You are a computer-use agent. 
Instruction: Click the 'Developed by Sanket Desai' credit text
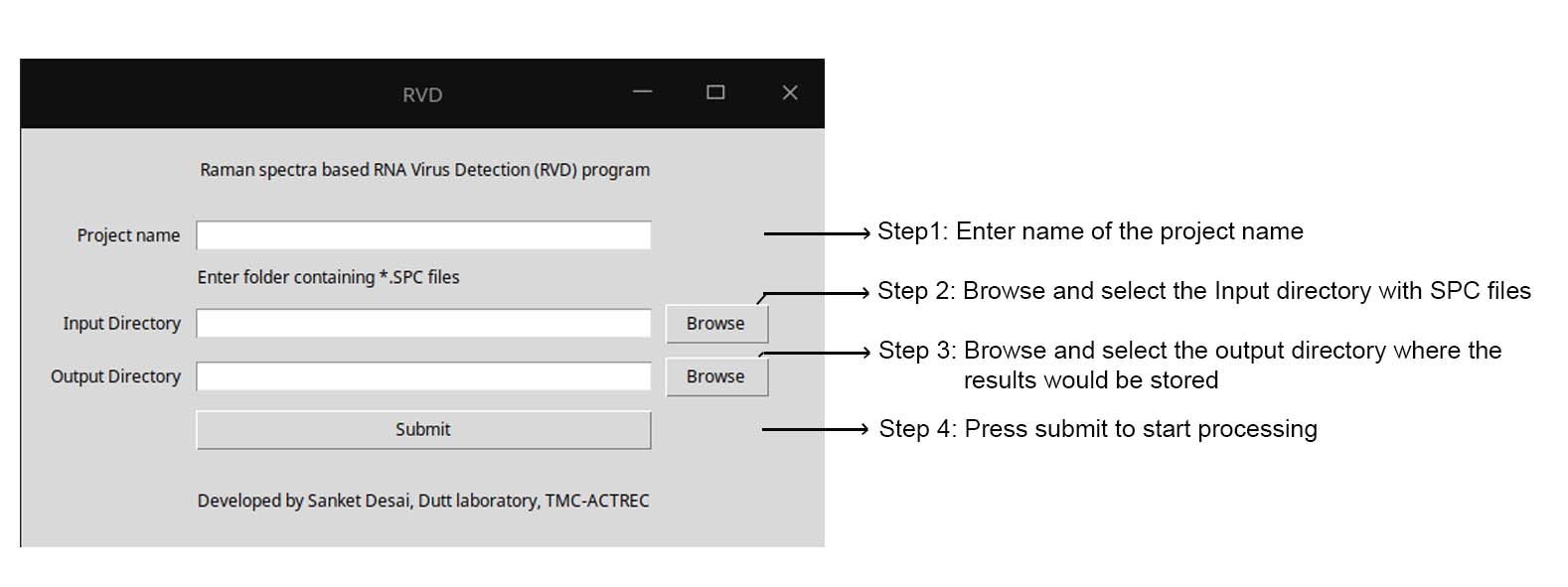pos(422,501)
